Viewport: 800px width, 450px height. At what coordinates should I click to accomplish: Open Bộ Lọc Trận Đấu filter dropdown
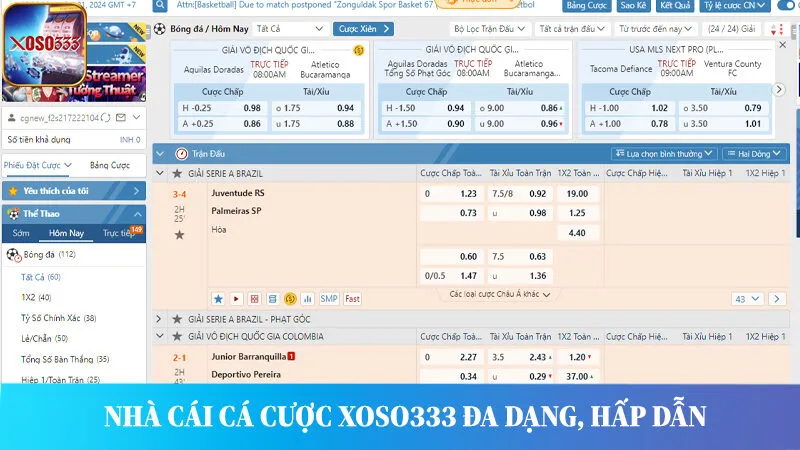coord(489,29)
